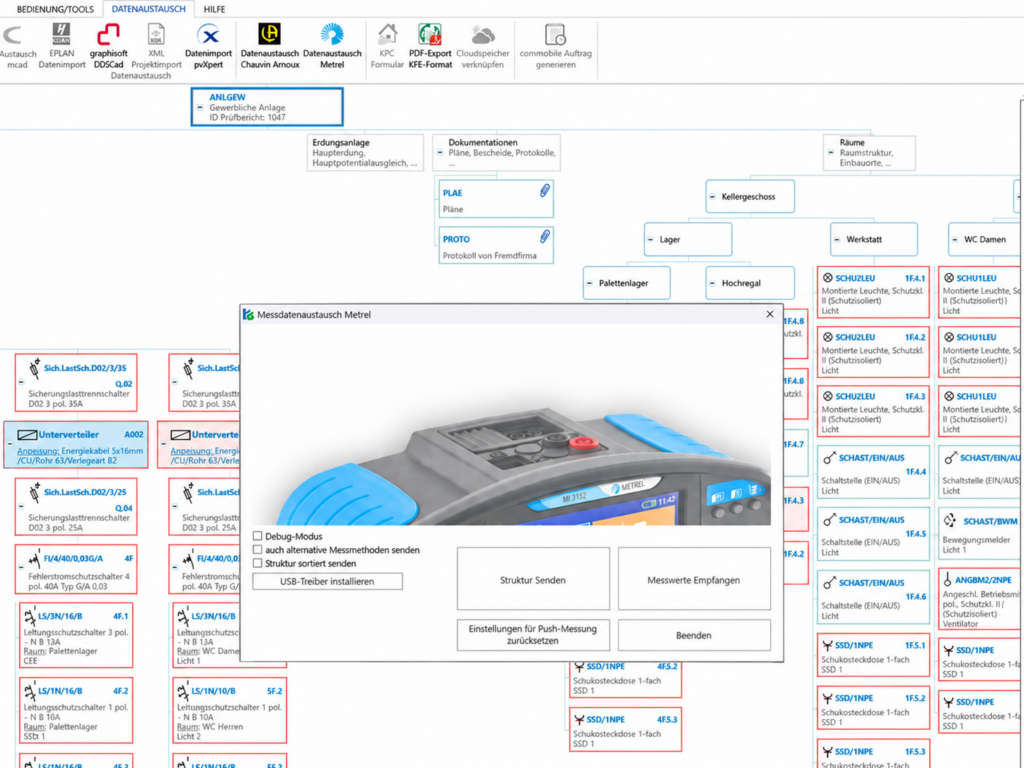1024x768 pixels.
Task: Start EPLAN Datenimport
Action: [x=61, y=46]
